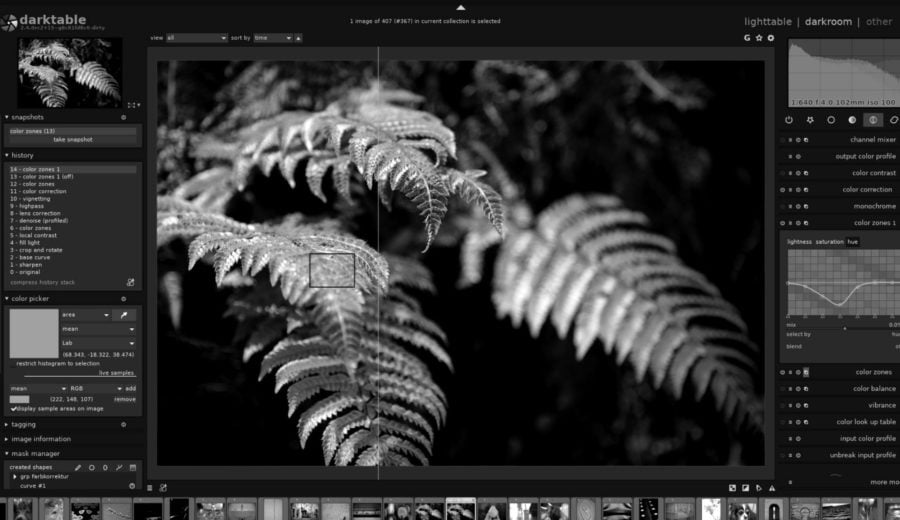The height and width of the screenshot is (520, 900).
Task: Select the brush shape tool in mask manager
Action: point(78,467)
